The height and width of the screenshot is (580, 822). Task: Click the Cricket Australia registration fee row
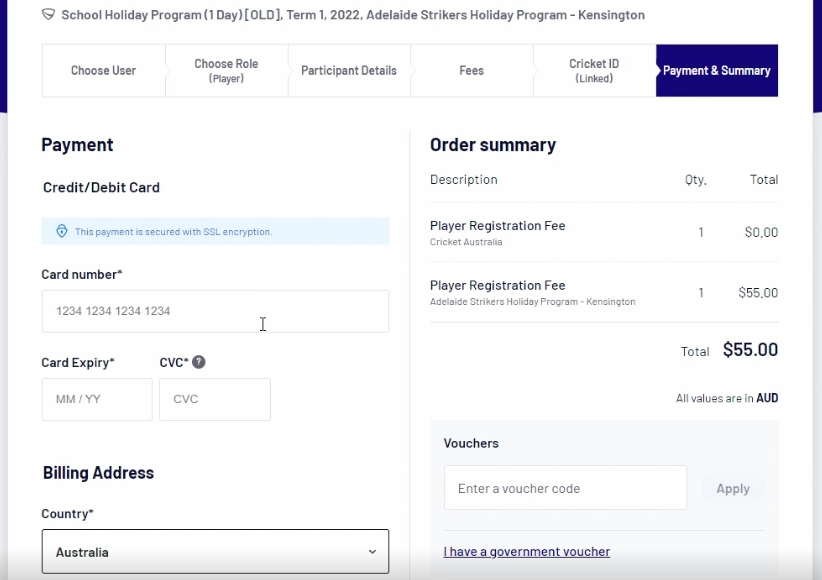tap(603, 232)
